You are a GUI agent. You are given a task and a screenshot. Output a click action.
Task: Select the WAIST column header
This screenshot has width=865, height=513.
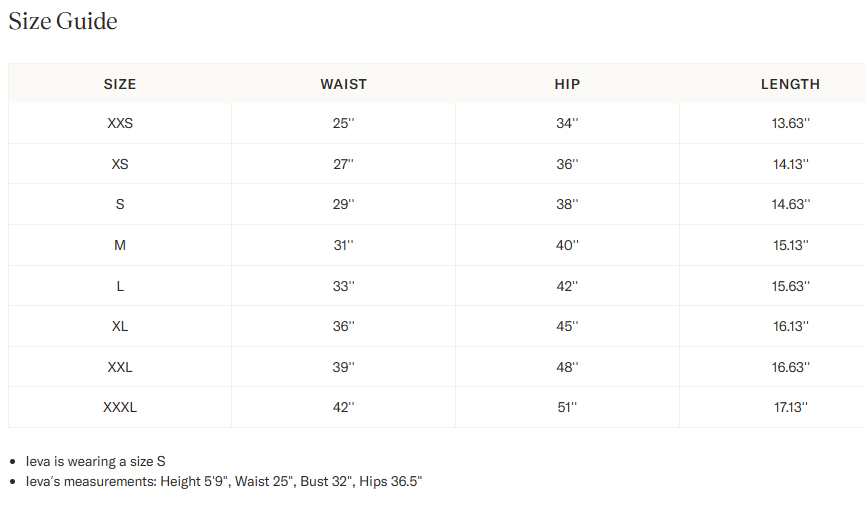(343, 84)
